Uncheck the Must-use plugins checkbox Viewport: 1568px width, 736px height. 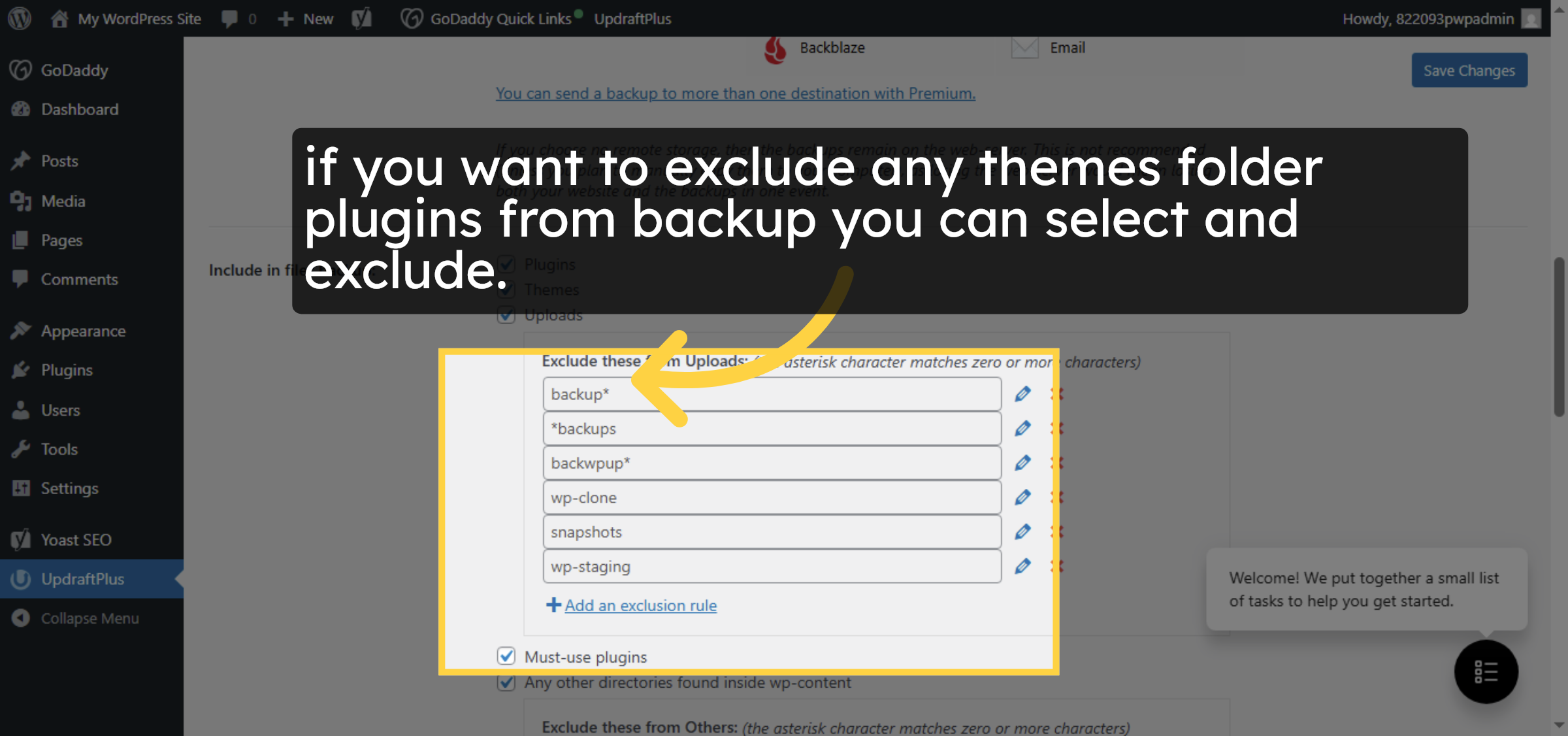tap(506, 656)
